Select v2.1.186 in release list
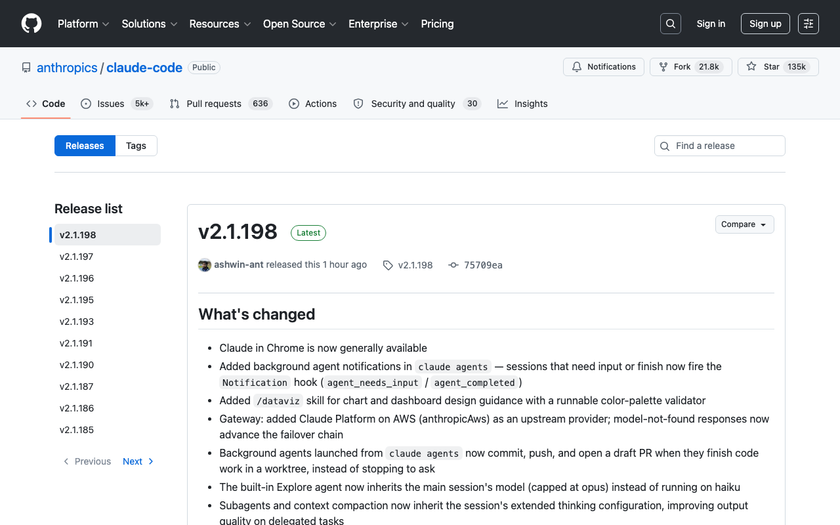The width and height of the screenshot is (840, 525). [107, 408]
